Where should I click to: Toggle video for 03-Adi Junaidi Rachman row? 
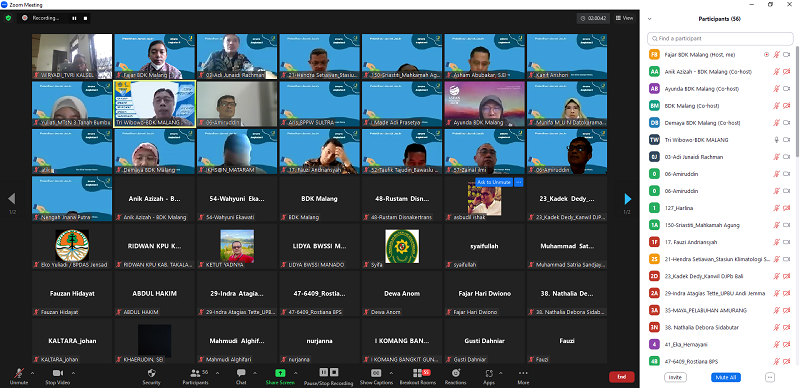click(787, 157)
